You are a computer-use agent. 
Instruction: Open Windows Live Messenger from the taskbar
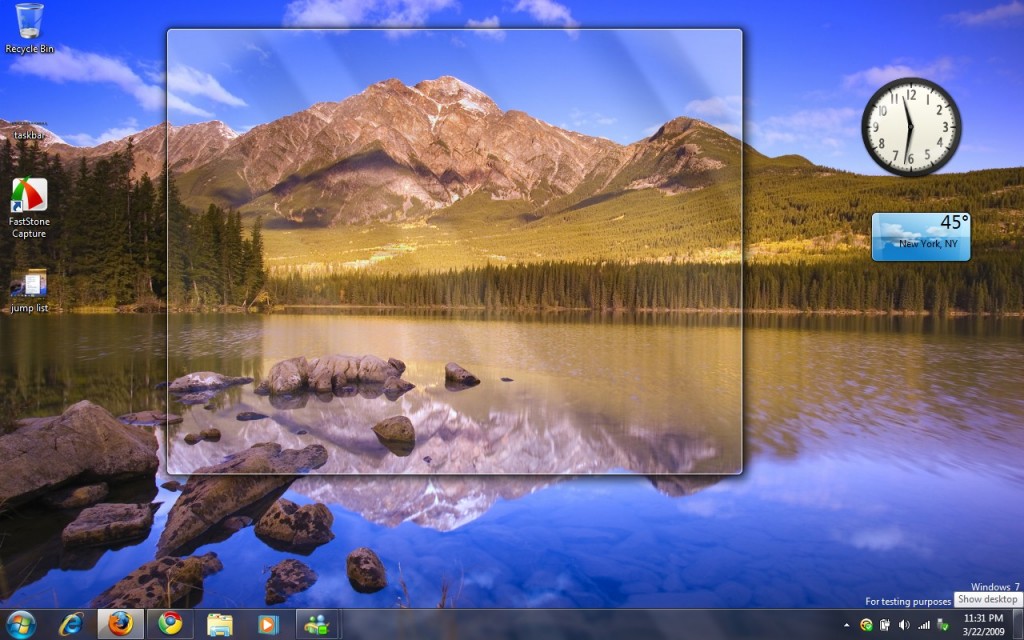(318, 624)
